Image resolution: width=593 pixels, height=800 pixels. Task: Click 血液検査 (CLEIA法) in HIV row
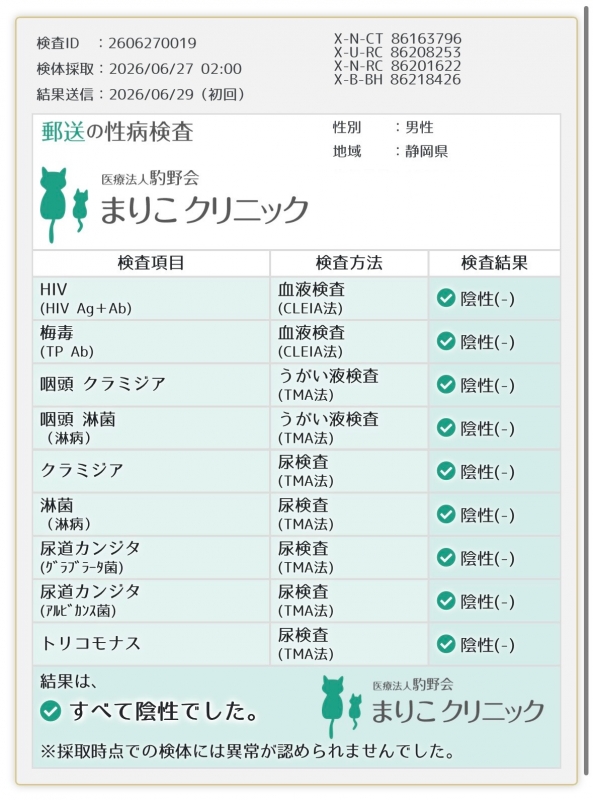coord(349,298)
